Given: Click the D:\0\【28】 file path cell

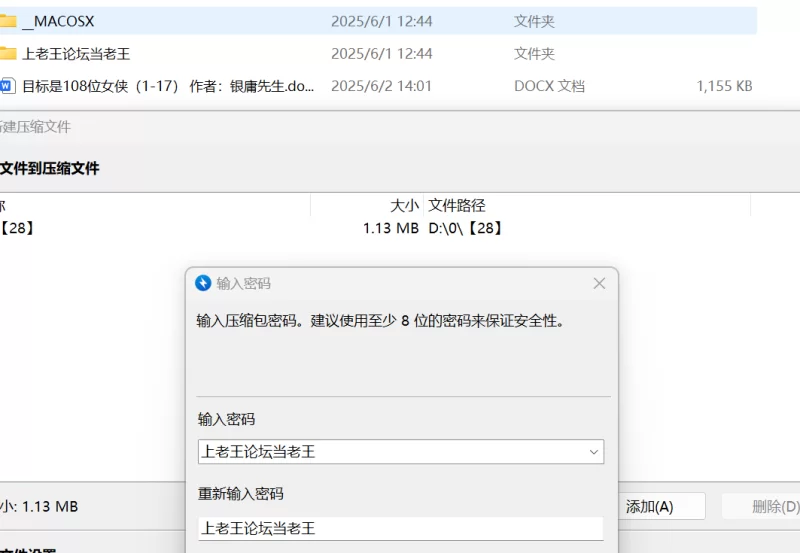Looking at the screenshot, I should (x=466, y=228).
